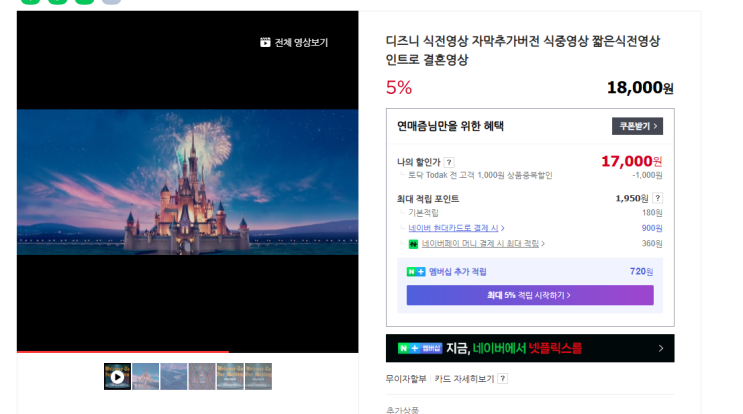Click the Disney castle video frame
Image resolution: width=743 pixels, height=414 pixels.
188,182
